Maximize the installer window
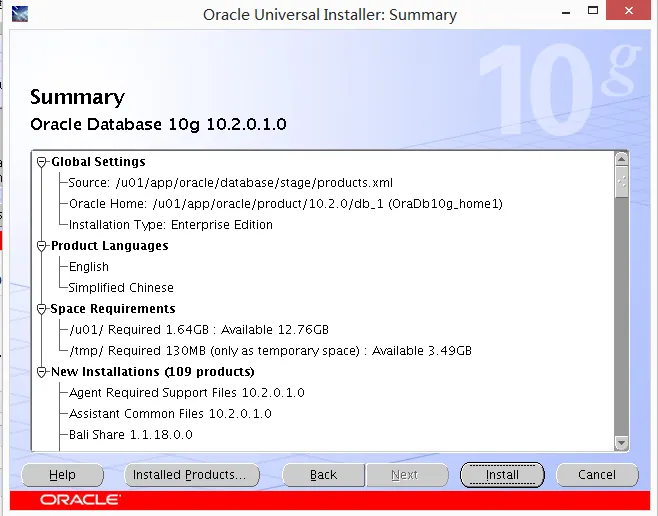This screenshot has height=516, width=658. 593,10
